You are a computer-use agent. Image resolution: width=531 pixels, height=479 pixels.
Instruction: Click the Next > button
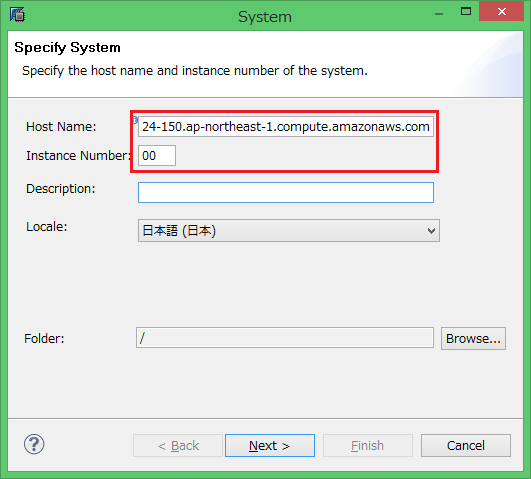coord(270,445)
